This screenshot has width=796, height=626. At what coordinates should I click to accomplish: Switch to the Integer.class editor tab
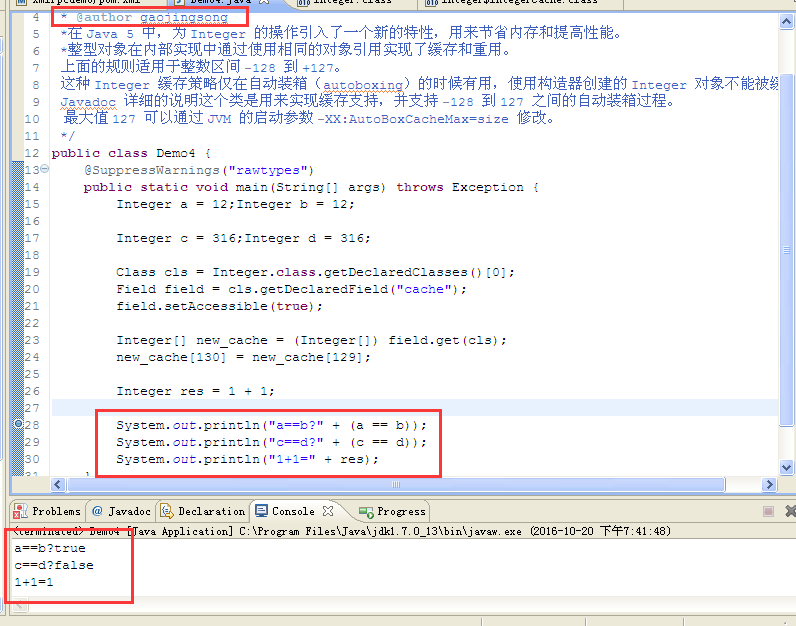[352, 2]
